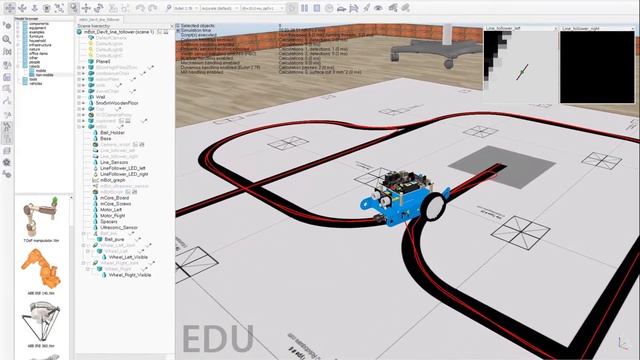The image size is (640, 360).
Task: Select LineFollower_LED_left object
Action: pos(122,168)
